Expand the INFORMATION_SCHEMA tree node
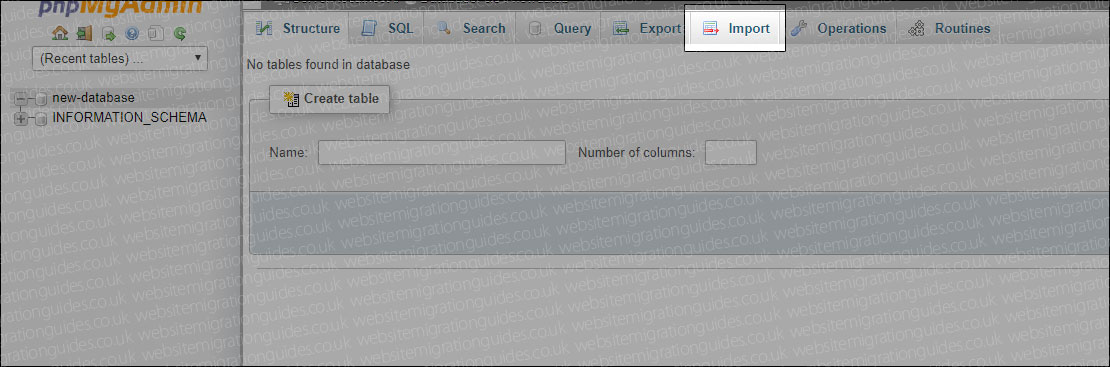This screenshot has height=367, width=1110. pos(21,118)
